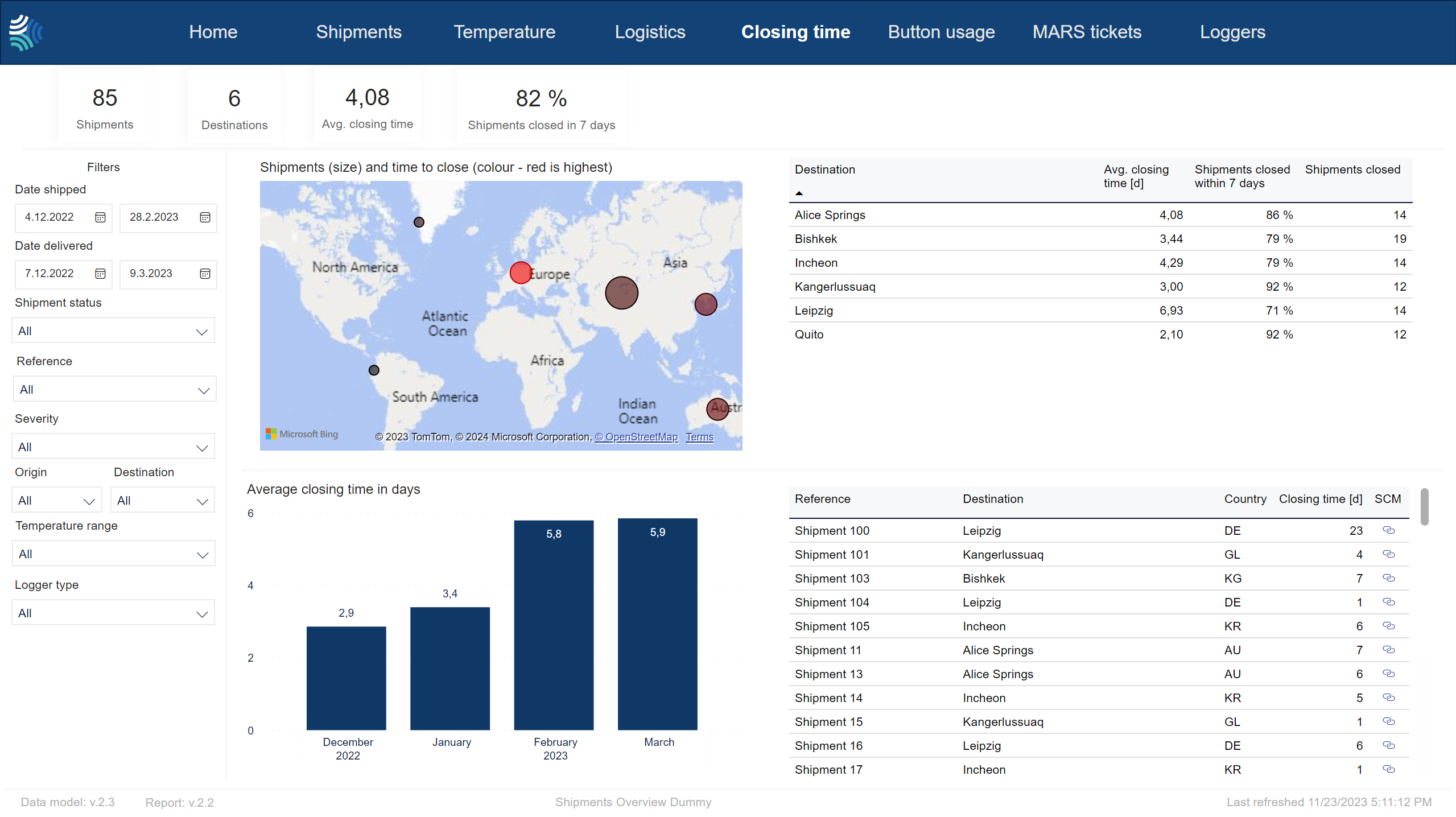The height and width of the screenshot is (817, 1456).
Task: Expand the Temperature range dropdown
Action: click(x=114, y=554)
